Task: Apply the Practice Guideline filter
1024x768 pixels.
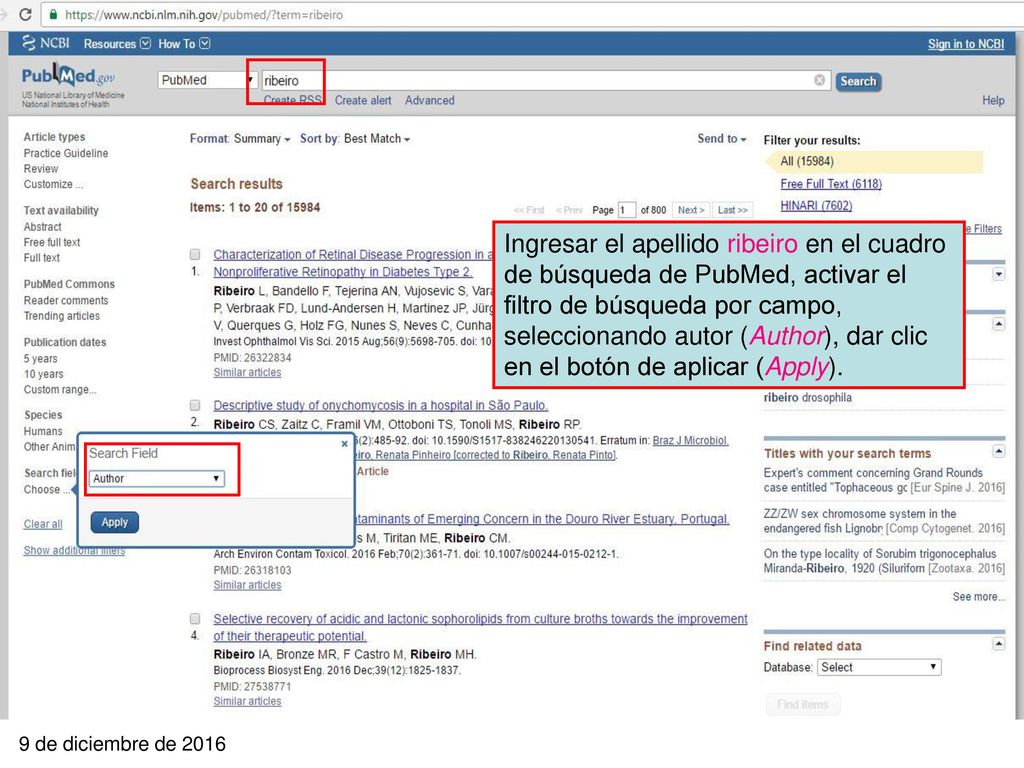Action: [x=66, y=153]
